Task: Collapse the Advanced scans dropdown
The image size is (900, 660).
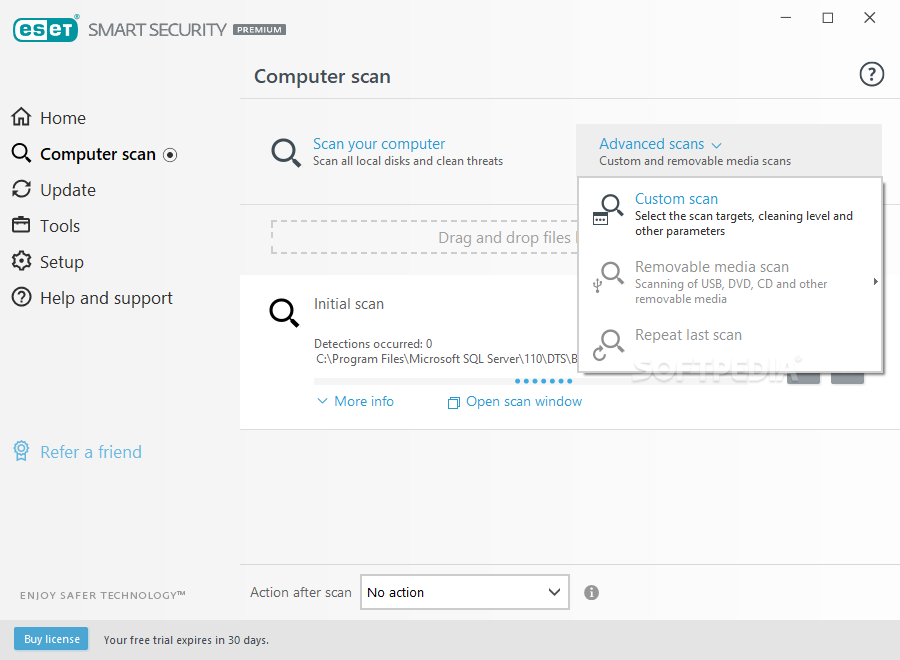Action: pyautogui.click(x=729, y=151)
